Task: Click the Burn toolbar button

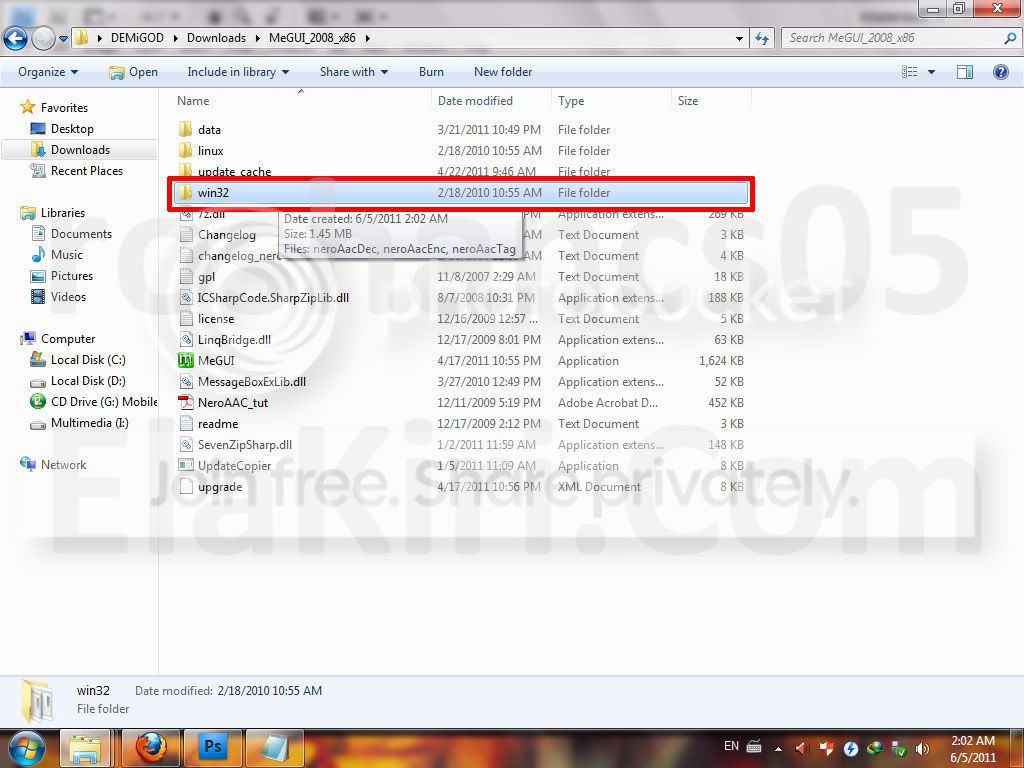Action: 431,72
